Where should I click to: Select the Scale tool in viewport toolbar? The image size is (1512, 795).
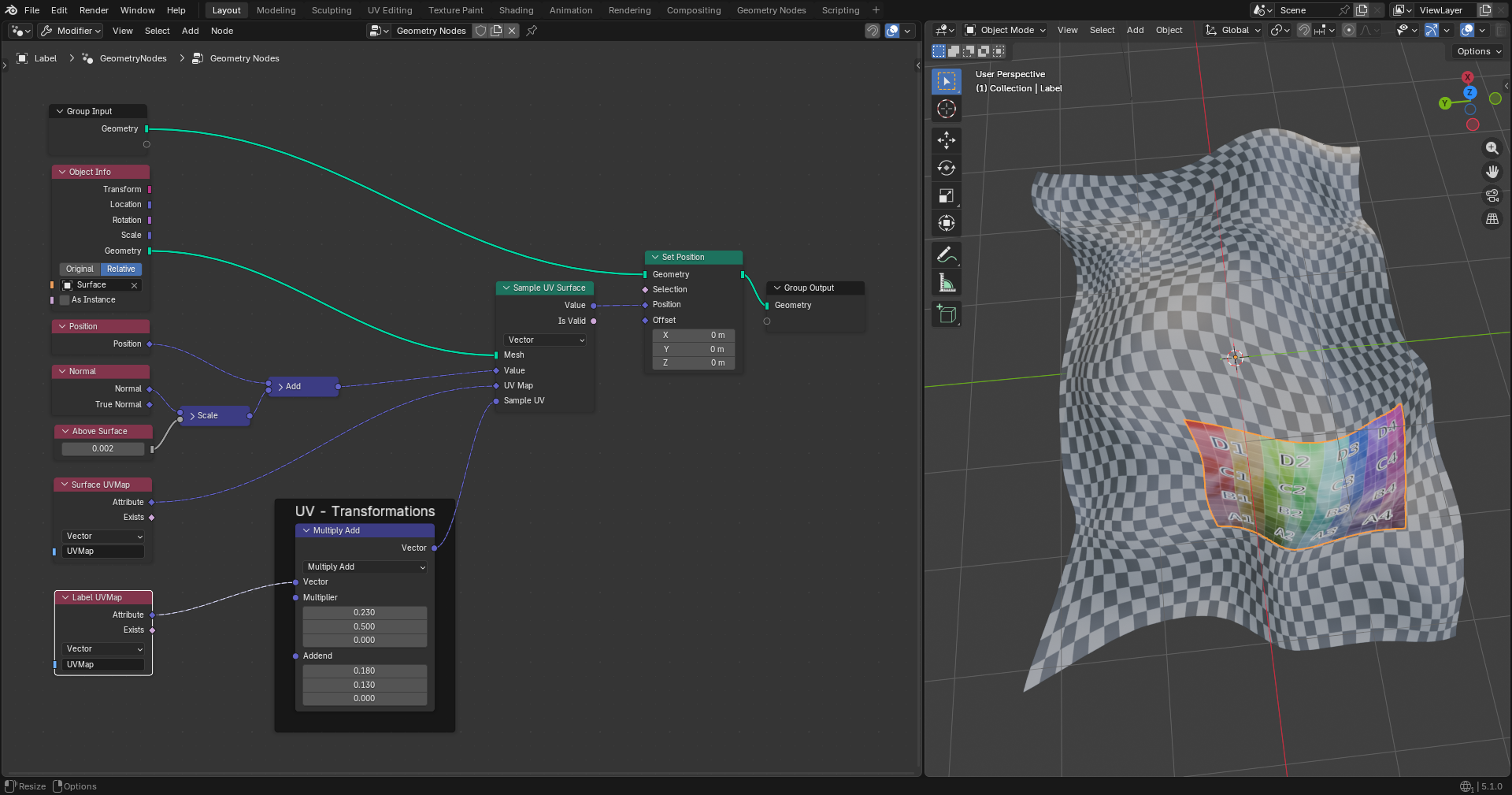click(947, 195)
